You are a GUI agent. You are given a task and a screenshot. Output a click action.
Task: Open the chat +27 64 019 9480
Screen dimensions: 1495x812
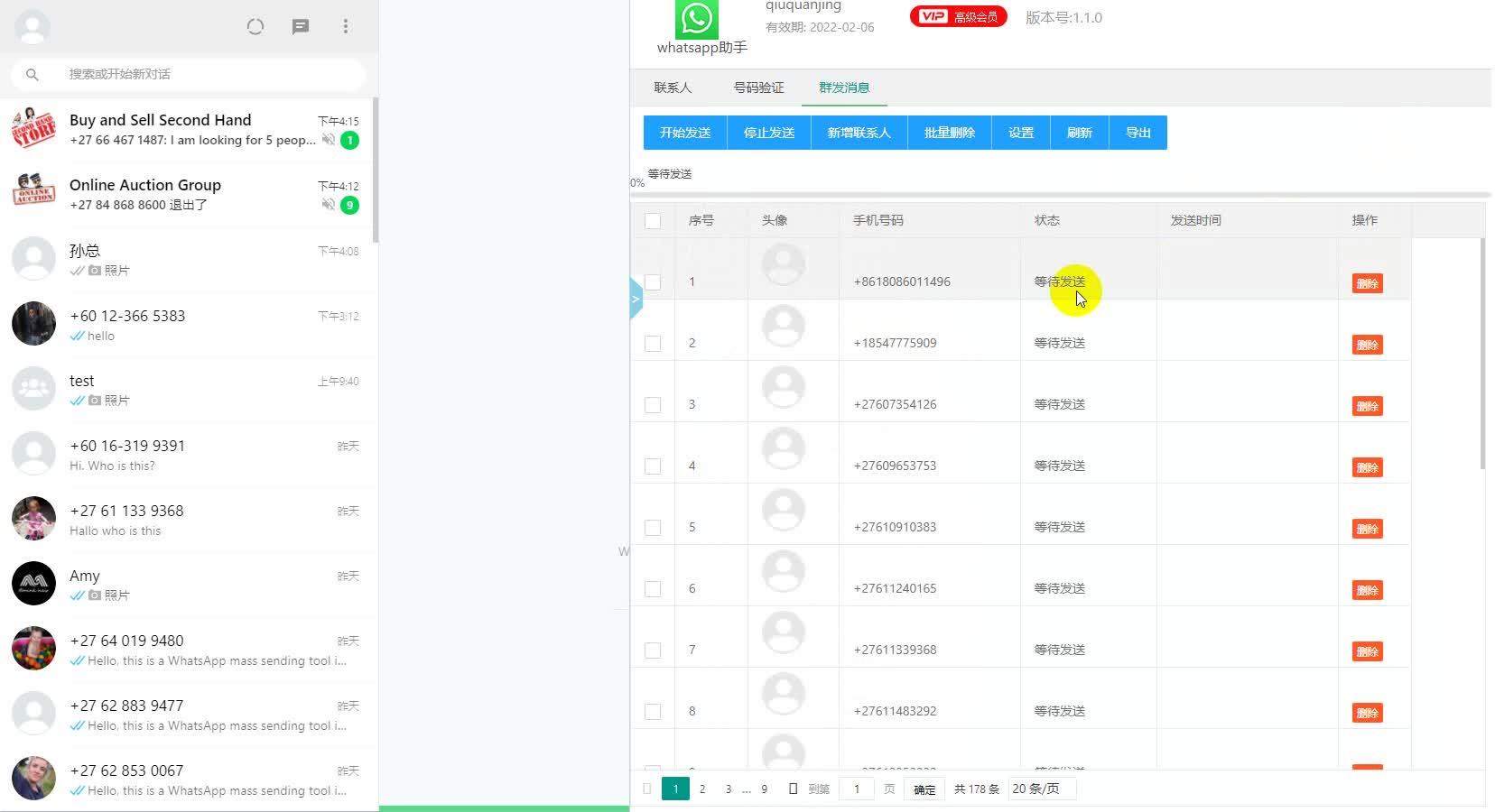[188, 649]
